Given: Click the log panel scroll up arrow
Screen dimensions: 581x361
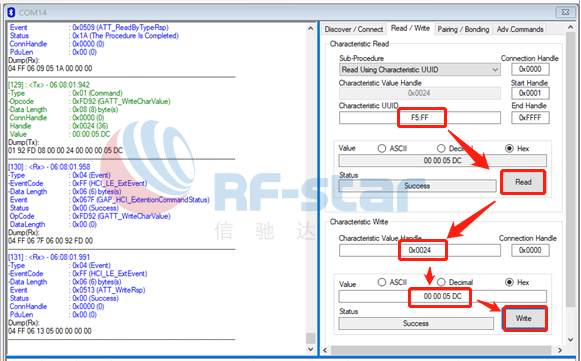Looking at the screenshot, I should (x=311, y=29).
